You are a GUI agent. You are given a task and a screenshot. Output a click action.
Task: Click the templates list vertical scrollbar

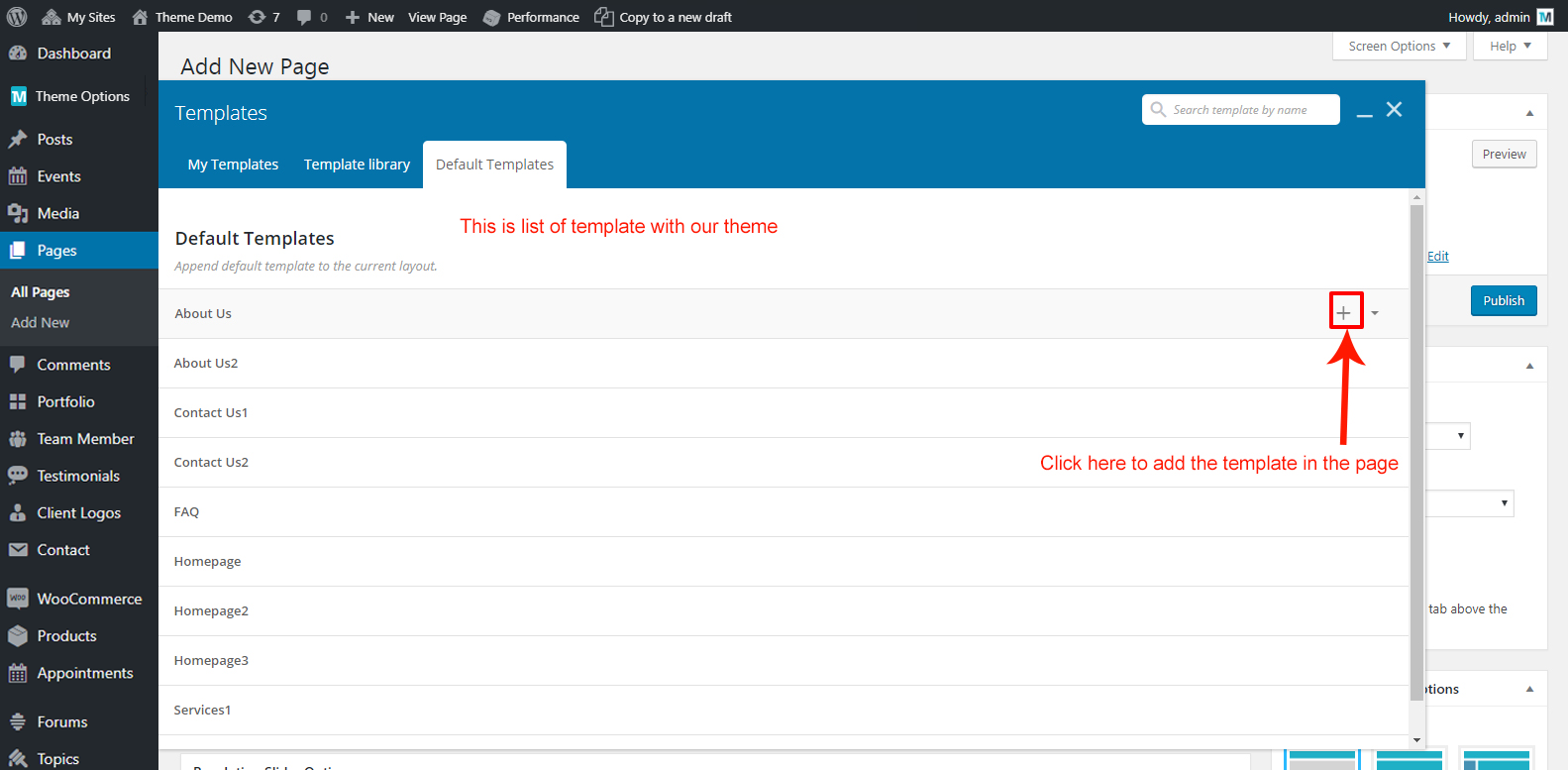1416,446
